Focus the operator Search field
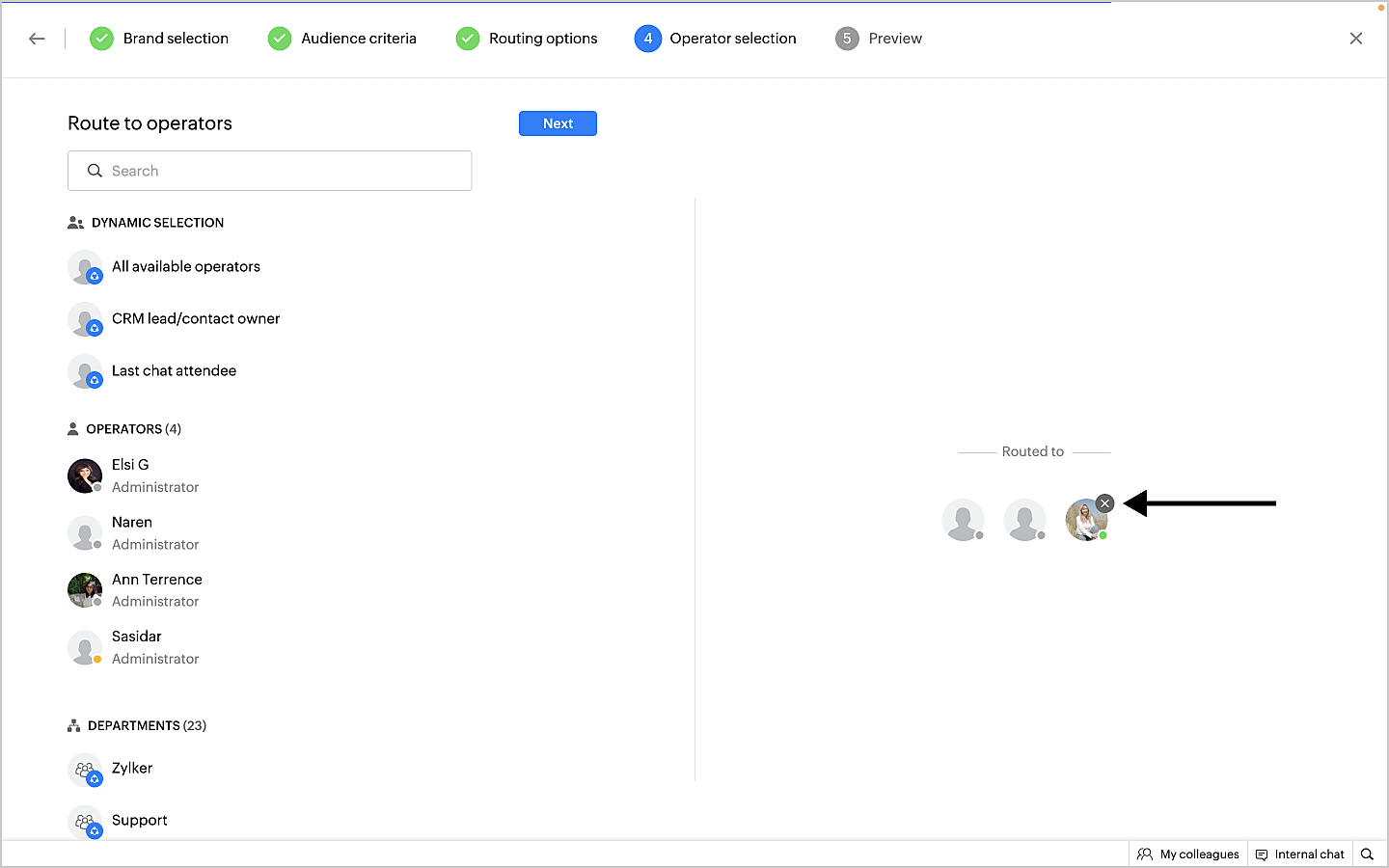This screenshot has height=868, width=1389. click(270, 171)
